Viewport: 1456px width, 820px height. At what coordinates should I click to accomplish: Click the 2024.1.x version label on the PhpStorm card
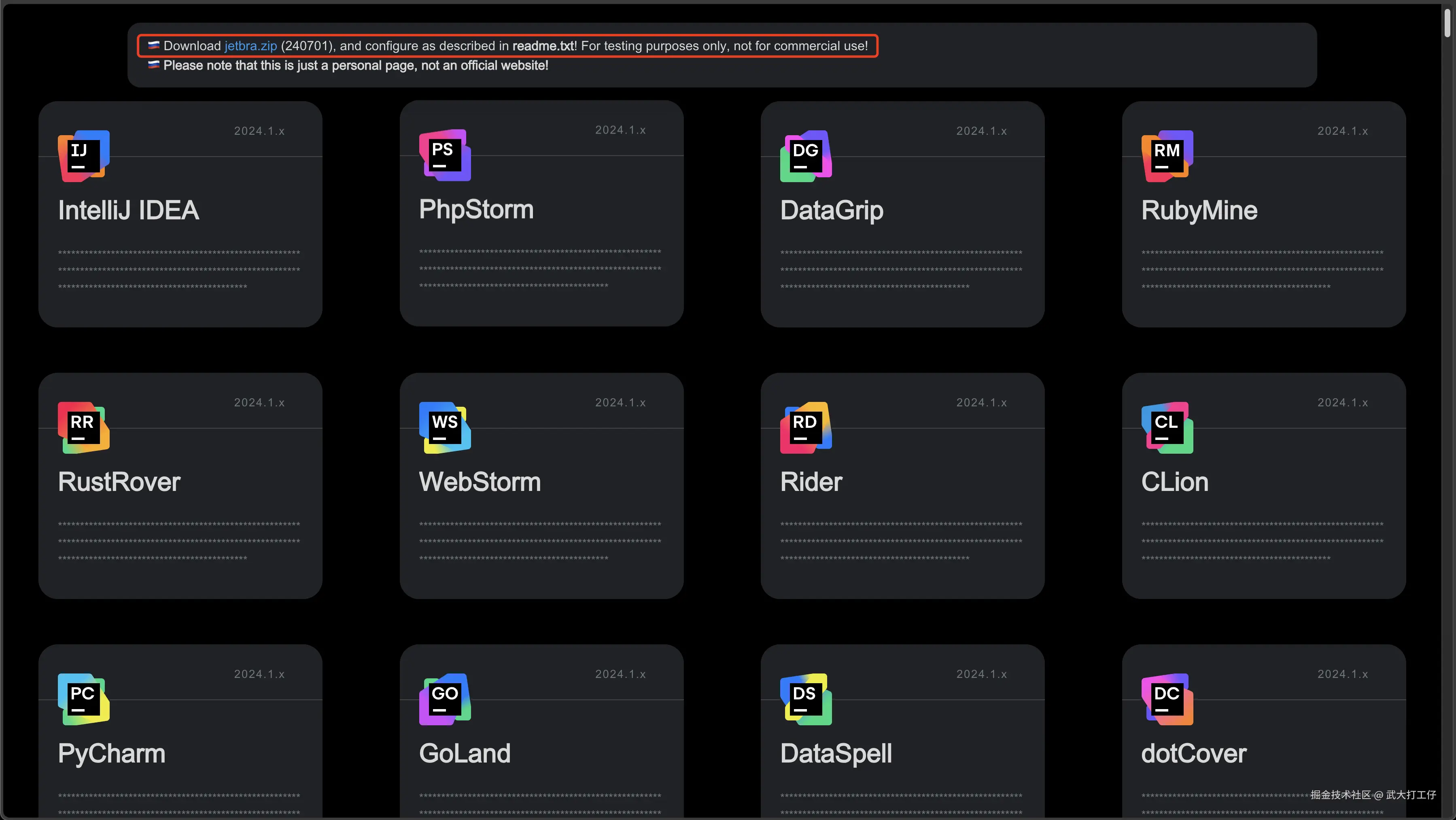click(x=620, y=130)
